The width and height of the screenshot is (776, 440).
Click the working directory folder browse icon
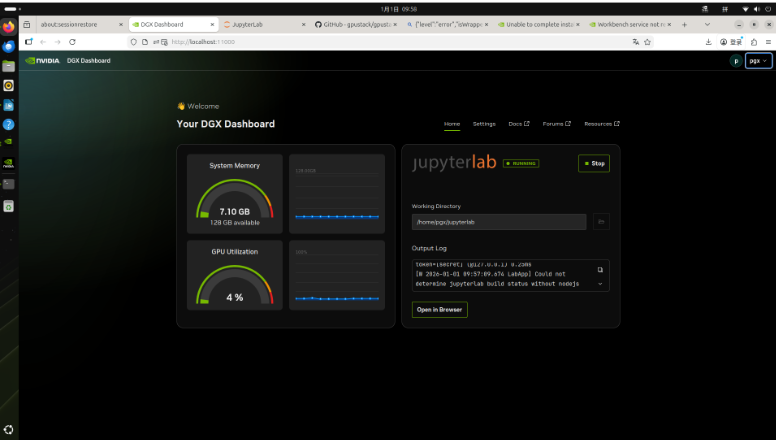(601, 222)
